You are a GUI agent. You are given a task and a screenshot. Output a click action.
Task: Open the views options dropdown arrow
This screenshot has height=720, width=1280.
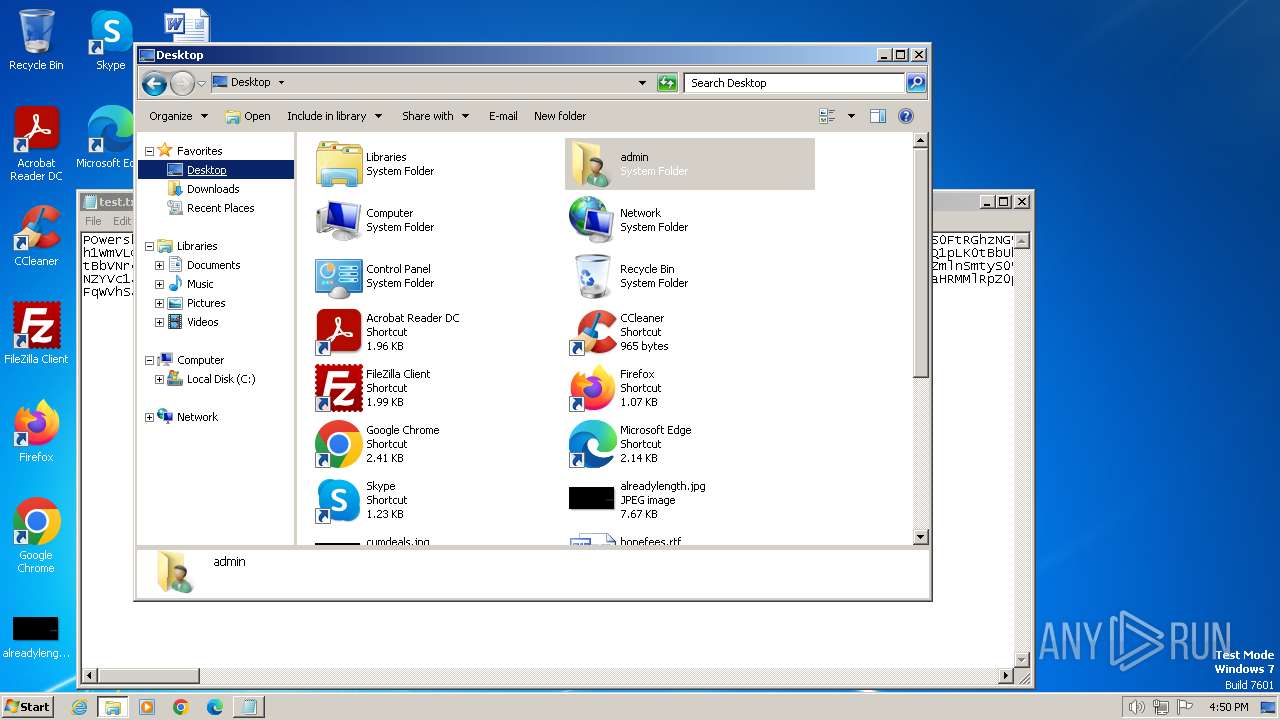[x=851, y=116]
